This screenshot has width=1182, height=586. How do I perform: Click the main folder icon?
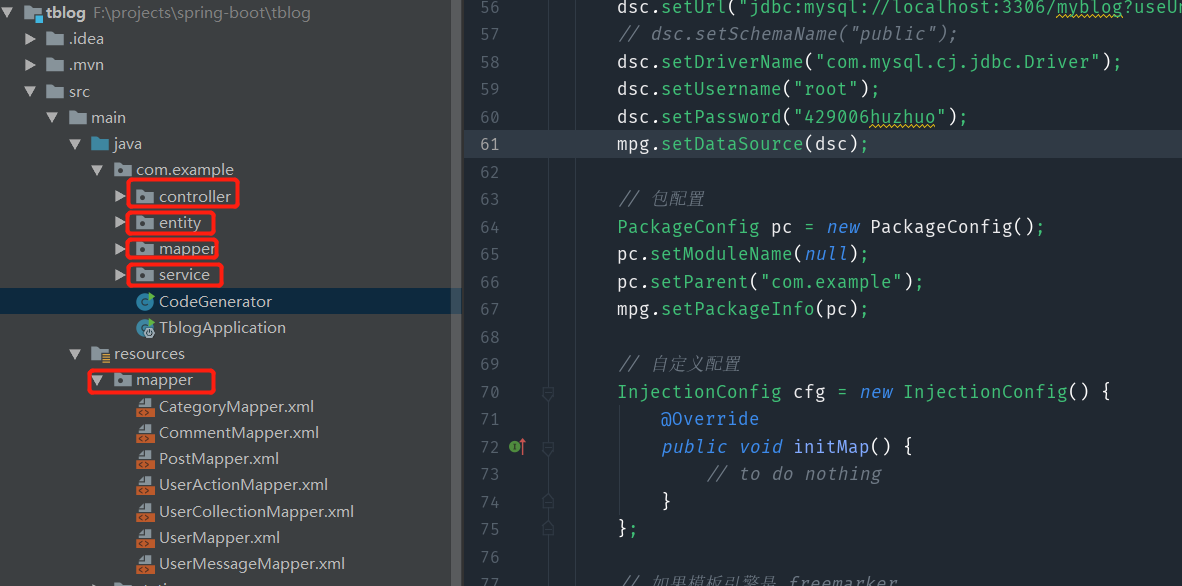78,118
